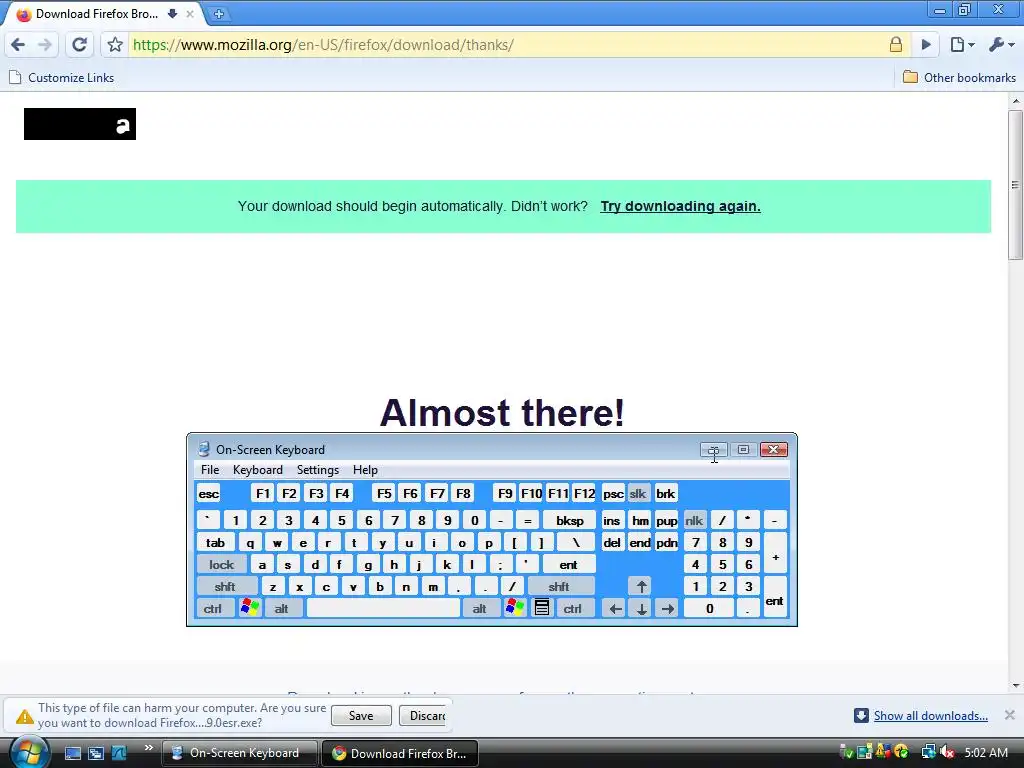Click the down arrow key

click(x=641, y=609)
